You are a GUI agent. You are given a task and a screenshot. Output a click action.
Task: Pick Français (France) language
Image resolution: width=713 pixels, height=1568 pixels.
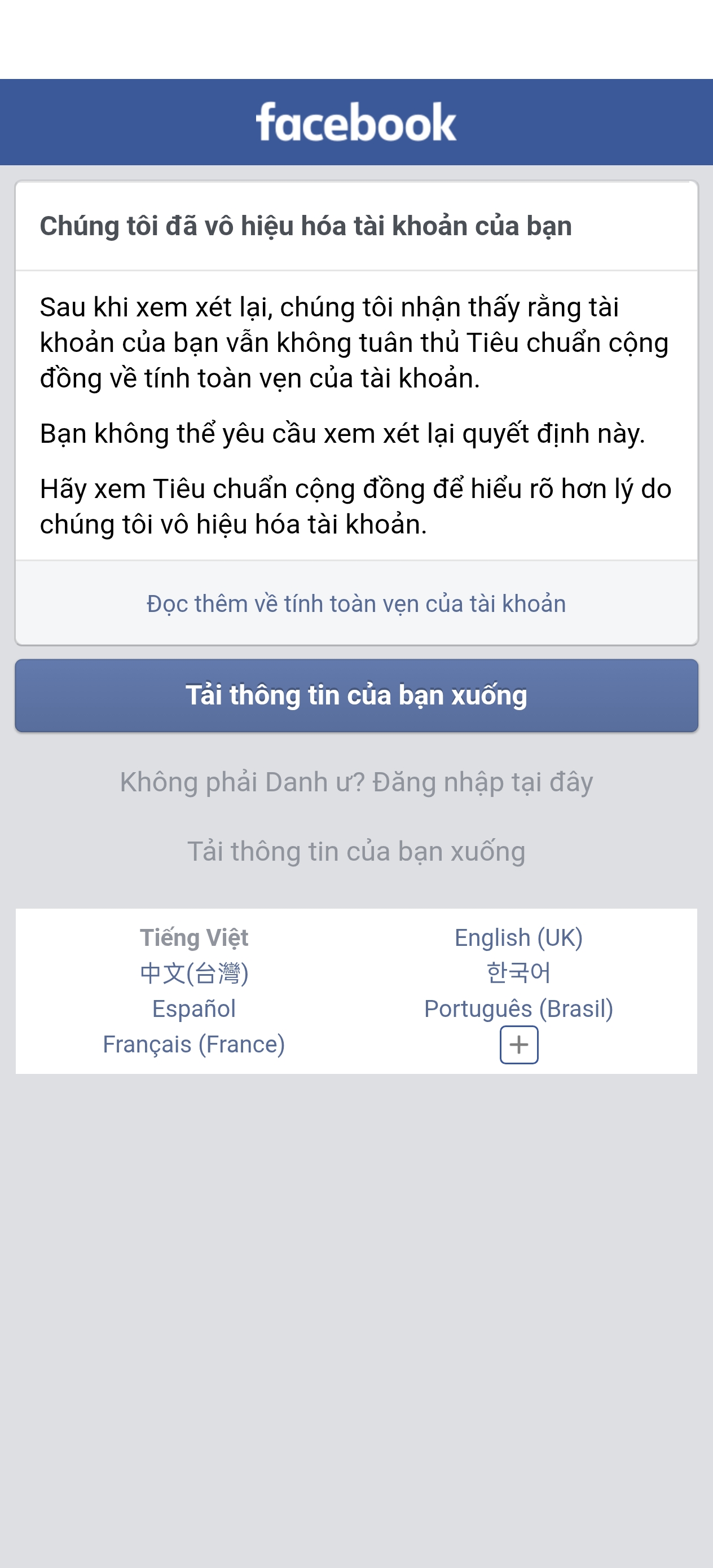tap(193, 1045)
